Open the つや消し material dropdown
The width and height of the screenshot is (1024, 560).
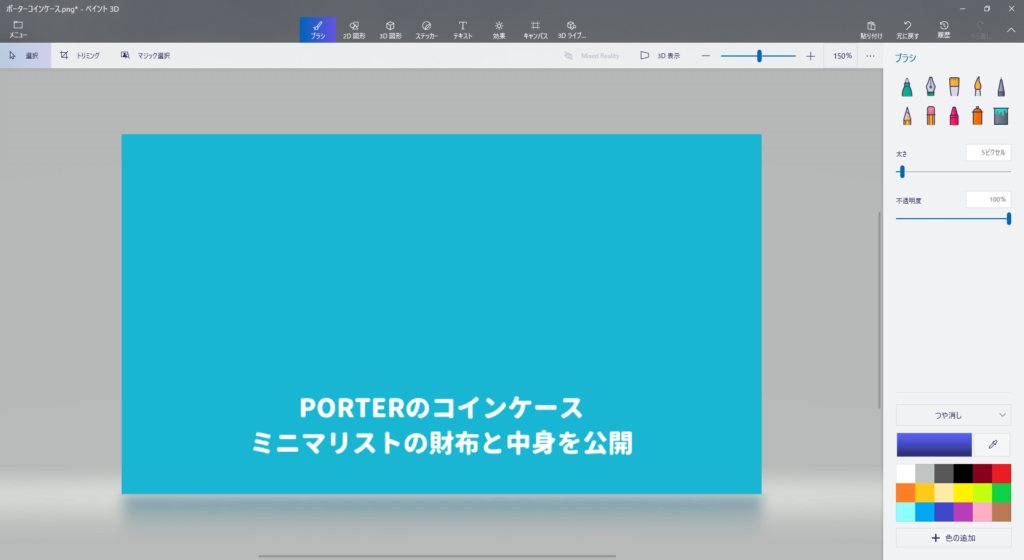tap(953, 415)
